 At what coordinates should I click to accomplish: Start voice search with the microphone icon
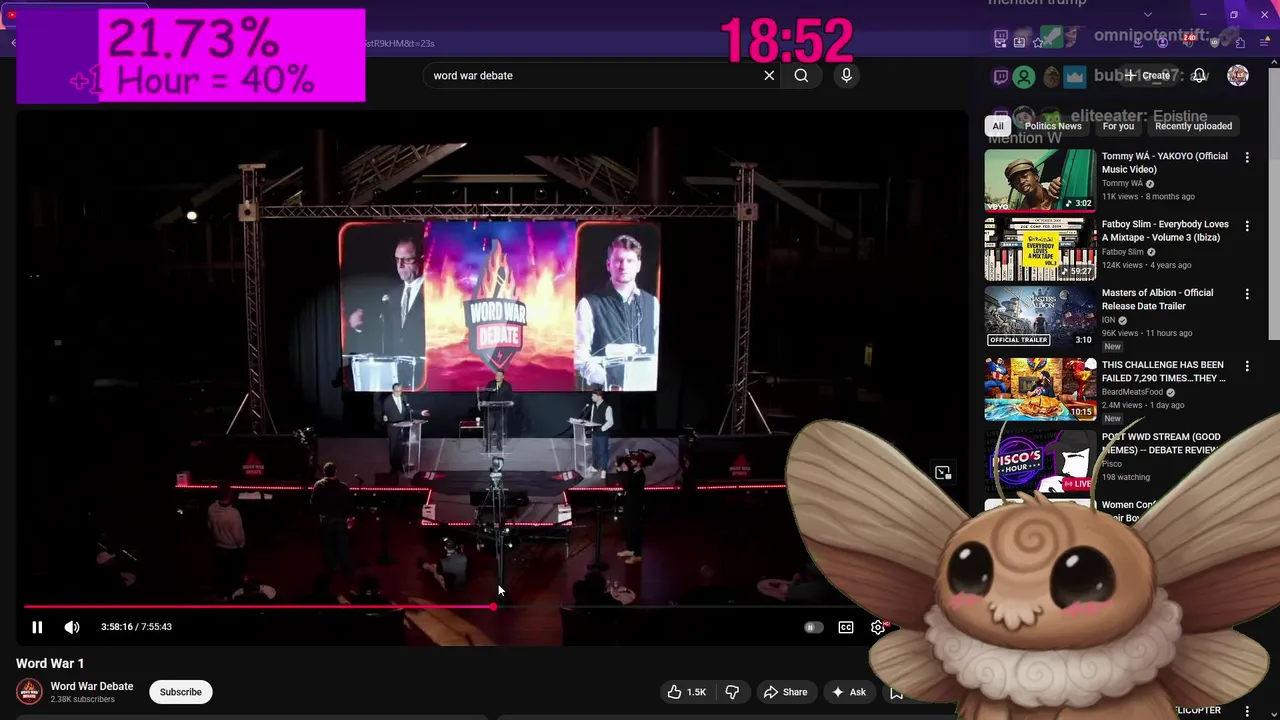click(846, 75)
